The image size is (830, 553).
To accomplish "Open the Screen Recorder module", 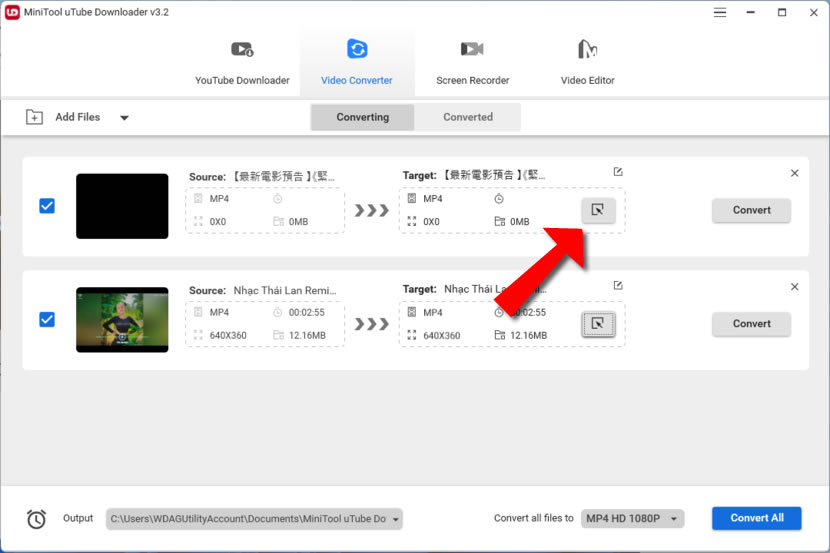I will pos(472,63).
